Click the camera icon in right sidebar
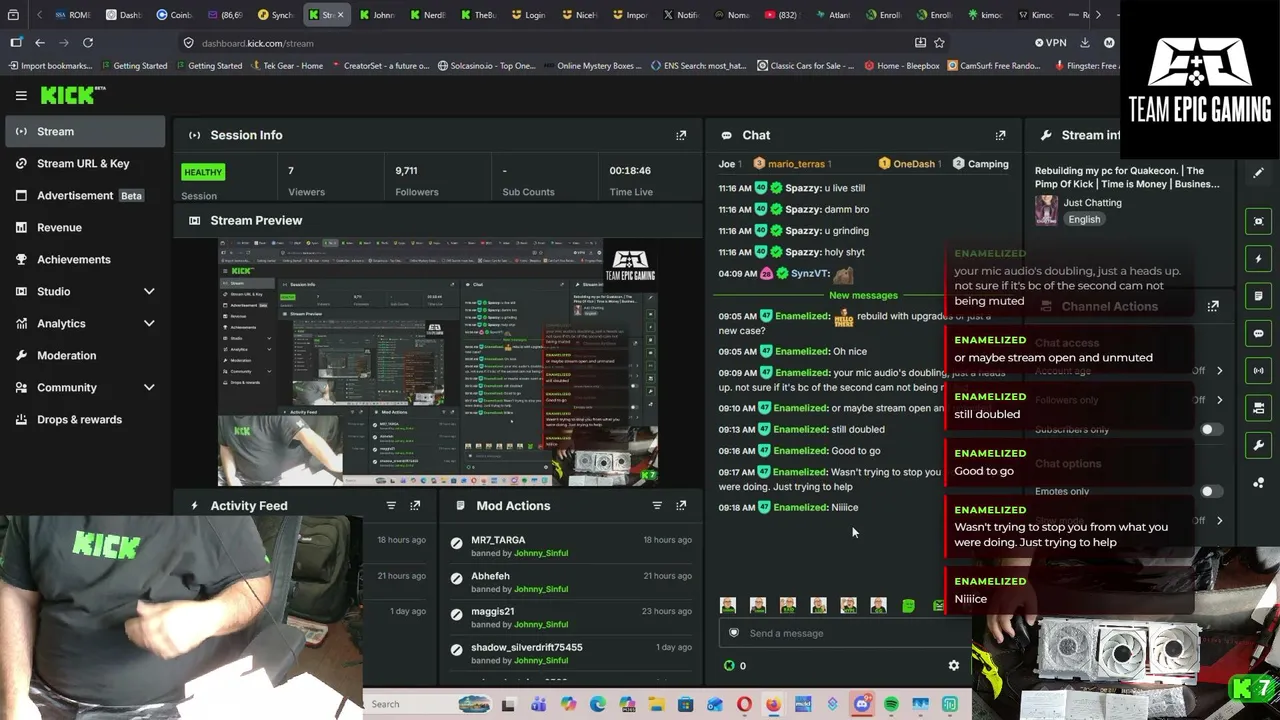The height and width of the screenshot is (720, 1280). (x=1258, y=408)
